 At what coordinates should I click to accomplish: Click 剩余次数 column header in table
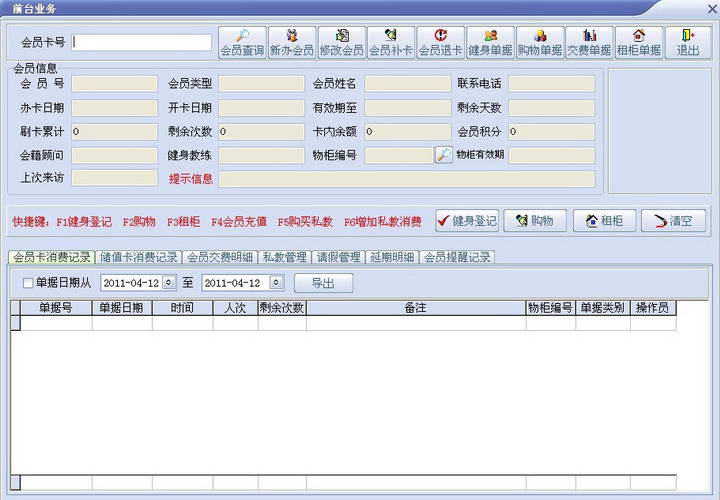click(x=282, y=308)
